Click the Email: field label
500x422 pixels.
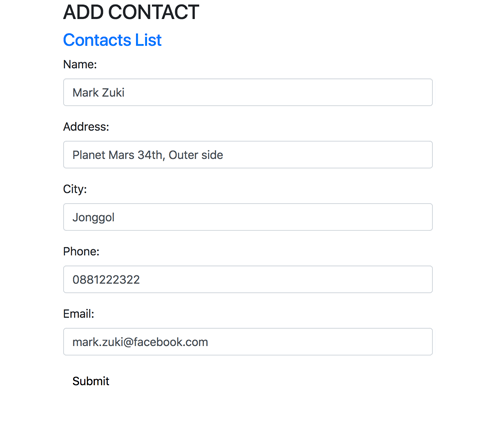79,314
